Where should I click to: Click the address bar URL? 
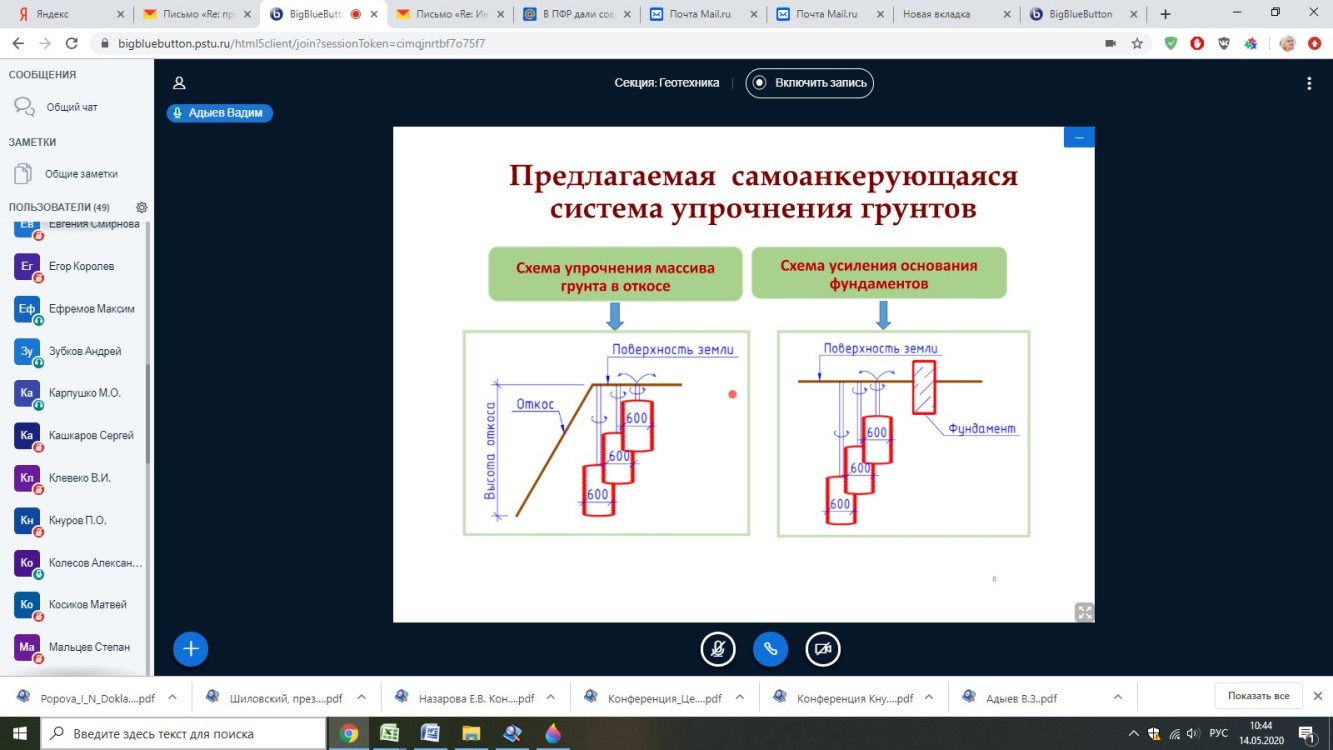pyautogui.click(x=302, y=44)
